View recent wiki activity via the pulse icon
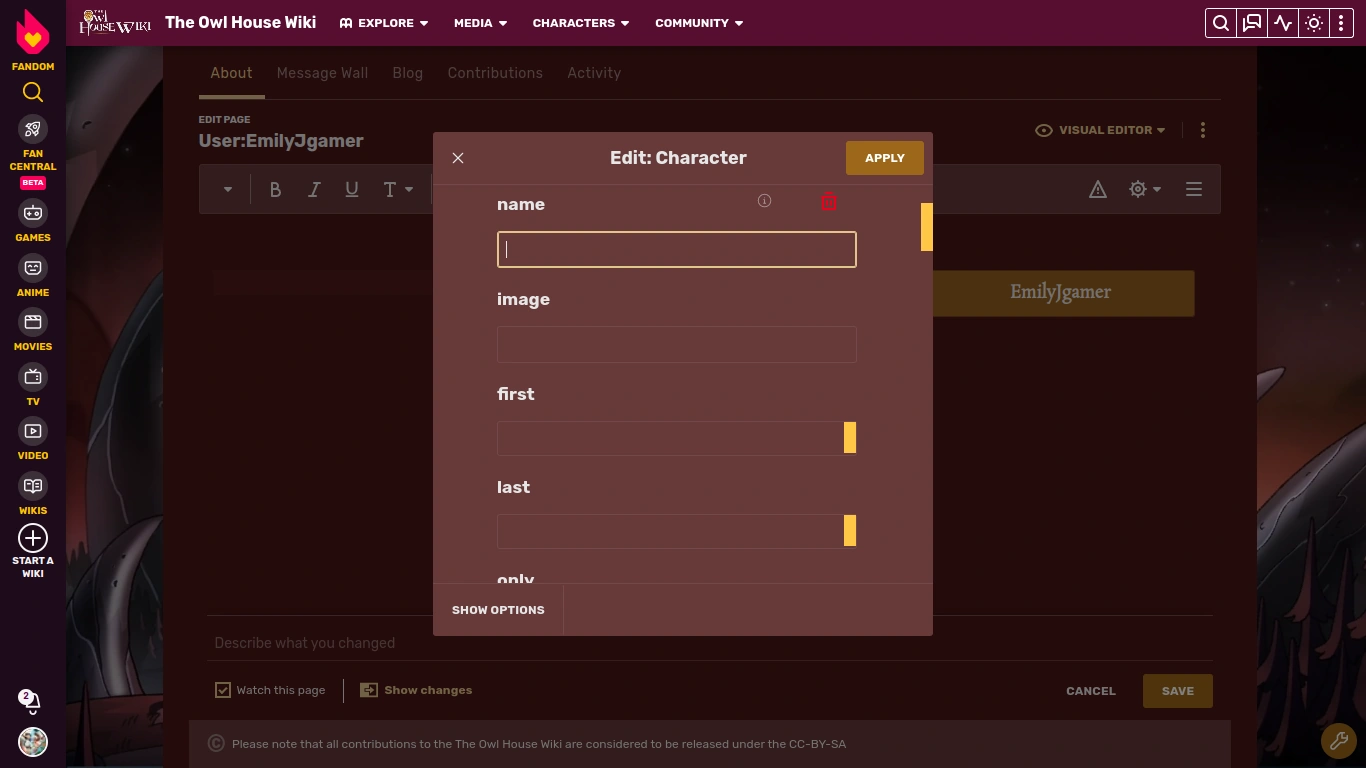1366x768 pixels. 1283,23
